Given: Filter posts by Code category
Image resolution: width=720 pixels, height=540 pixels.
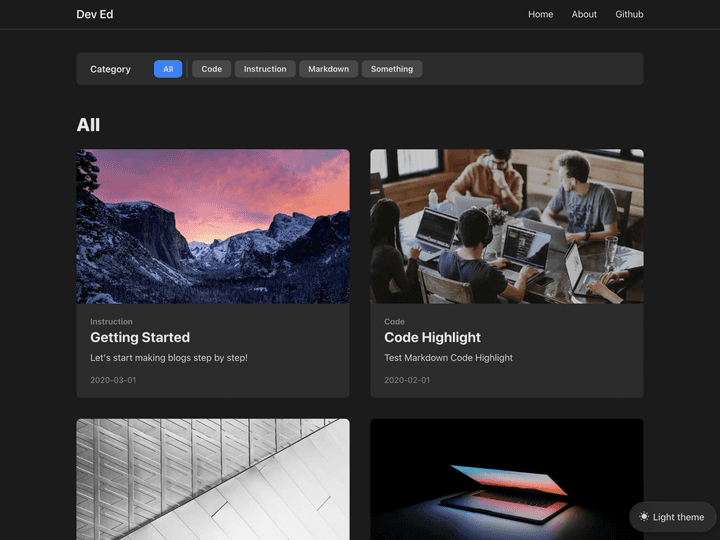Looking at the screenshot, I should 211,69.
